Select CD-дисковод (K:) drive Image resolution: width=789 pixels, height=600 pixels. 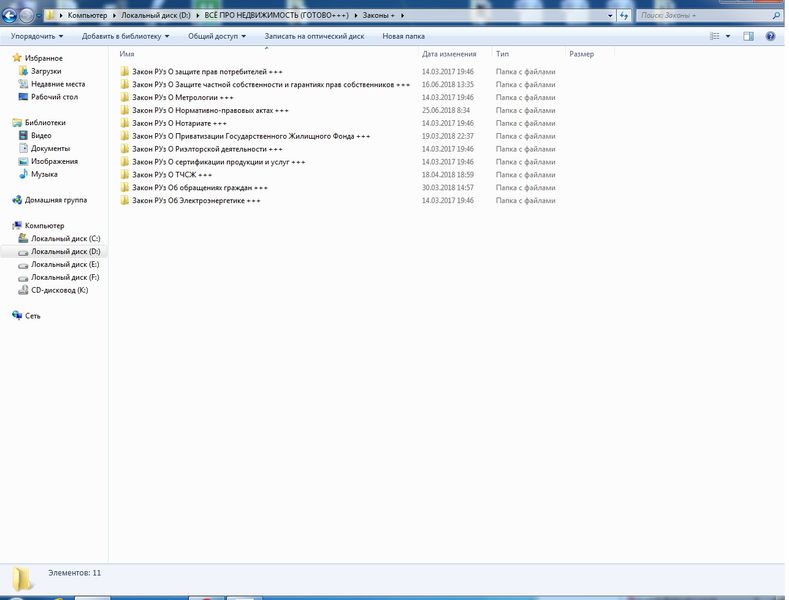(x=59, y=290)
